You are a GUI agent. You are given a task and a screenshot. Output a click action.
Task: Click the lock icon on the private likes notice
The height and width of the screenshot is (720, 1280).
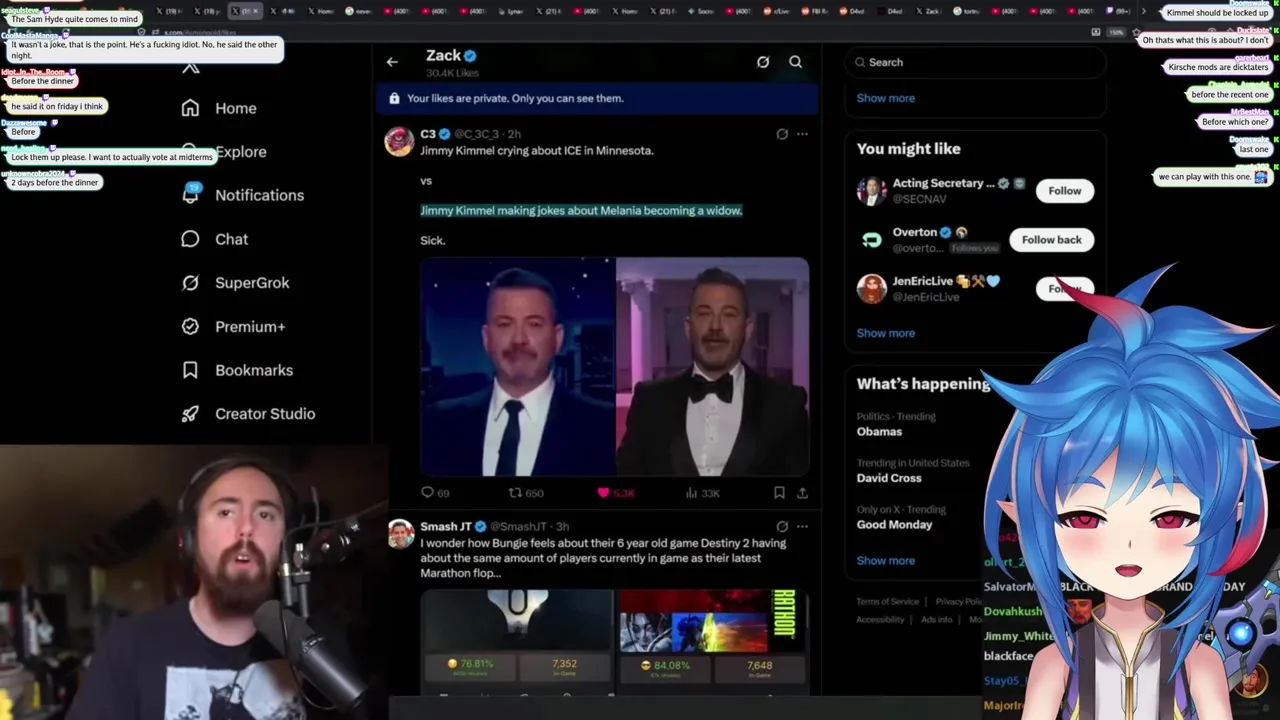[x=394, y=98]
